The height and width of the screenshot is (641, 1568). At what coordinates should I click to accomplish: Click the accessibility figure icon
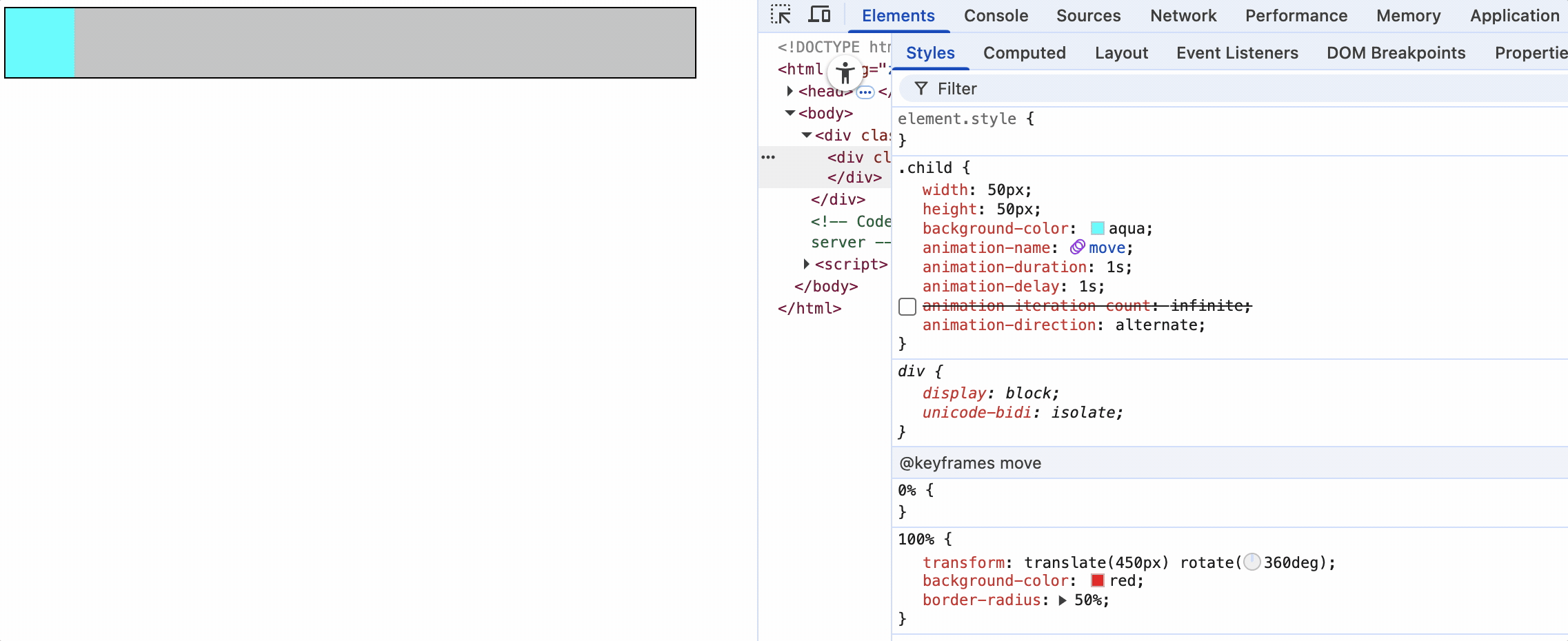(845, 72)
